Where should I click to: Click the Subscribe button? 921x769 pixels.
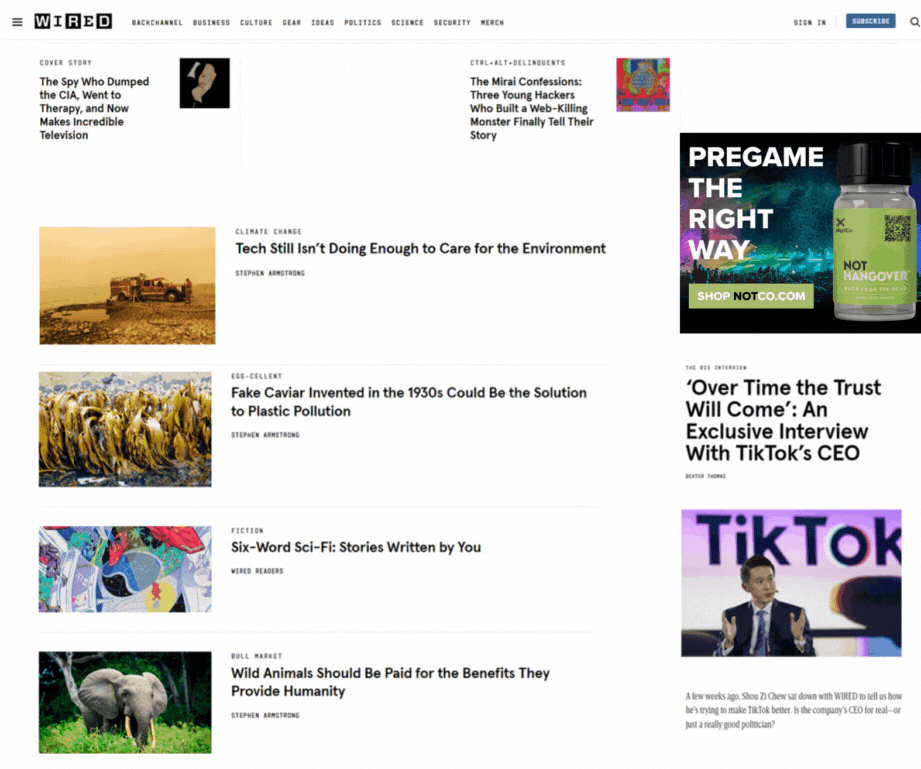coord(870,21)
